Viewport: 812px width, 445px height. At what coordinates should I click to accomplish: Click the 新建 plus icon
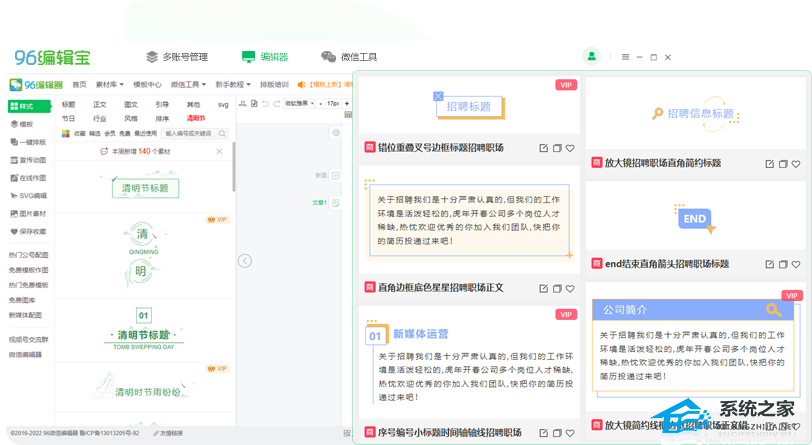click(x=336, y=176)
